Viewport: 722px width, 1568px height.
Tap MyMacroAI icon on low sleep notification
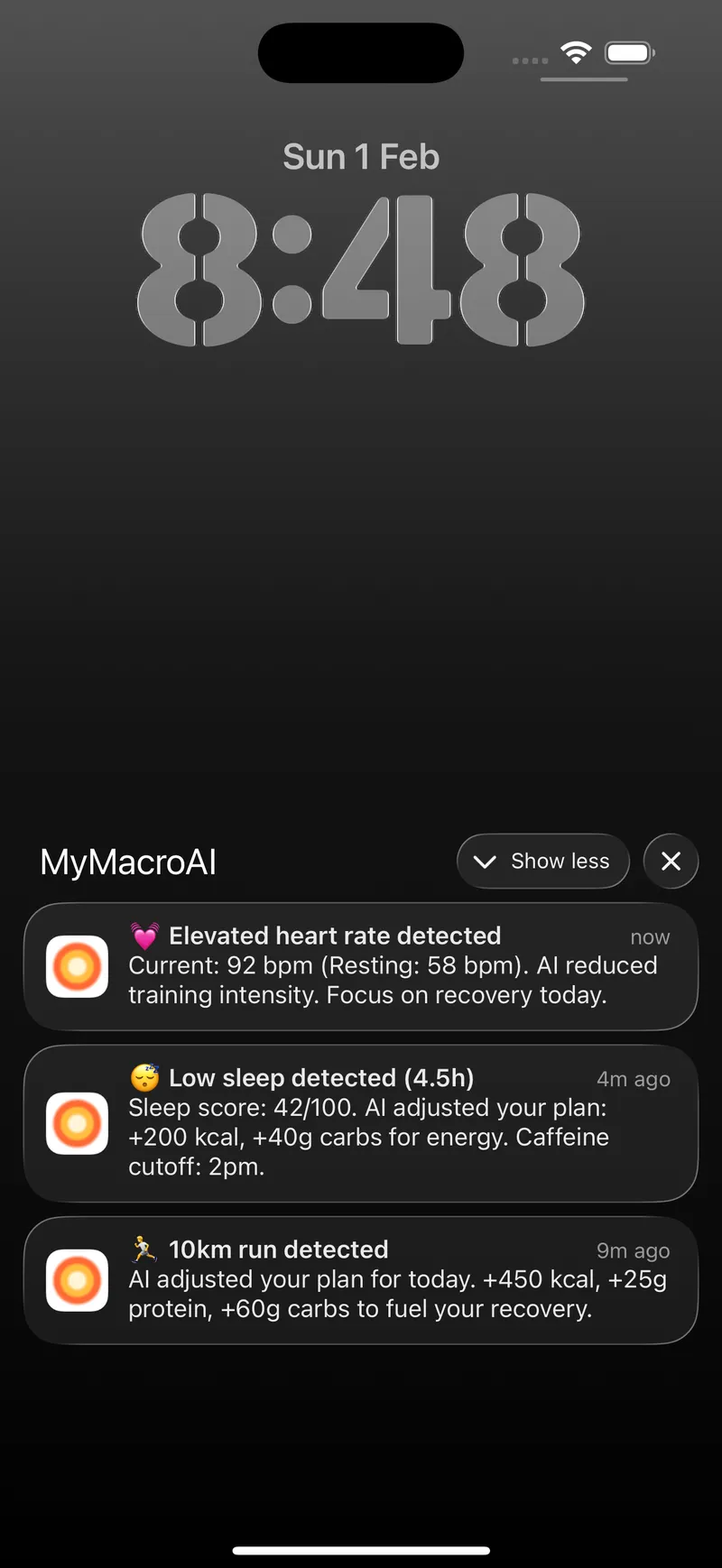[78, 1123]
